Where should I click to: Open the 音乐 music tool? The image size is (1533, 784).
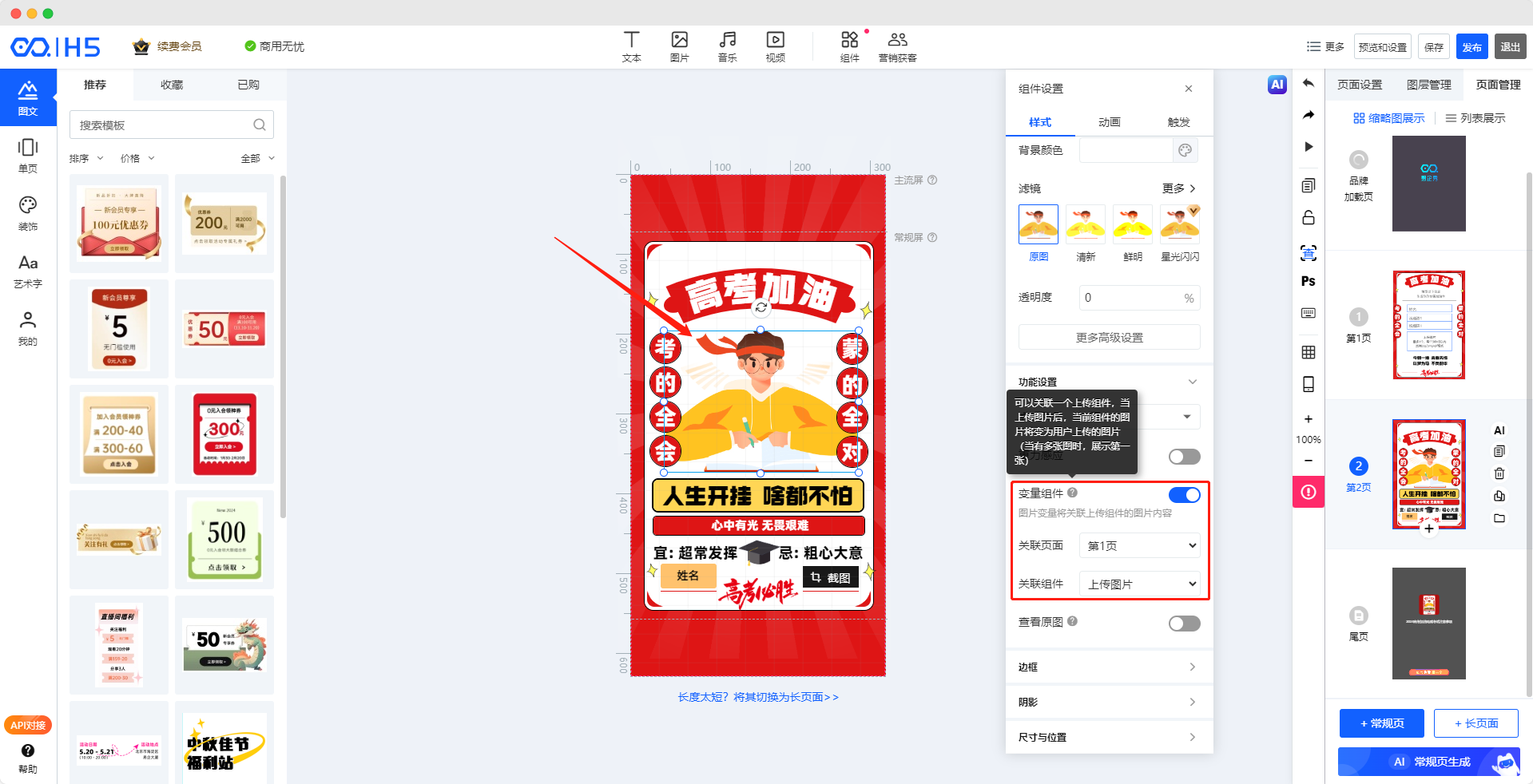coord(727,46)
